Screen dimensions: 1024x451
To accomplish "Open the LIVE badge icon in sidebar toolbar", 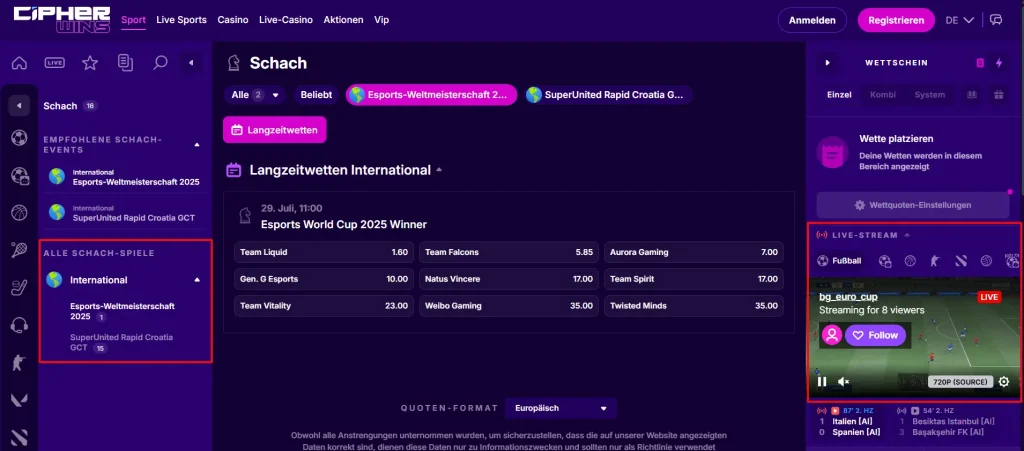I will coord(55,63).
